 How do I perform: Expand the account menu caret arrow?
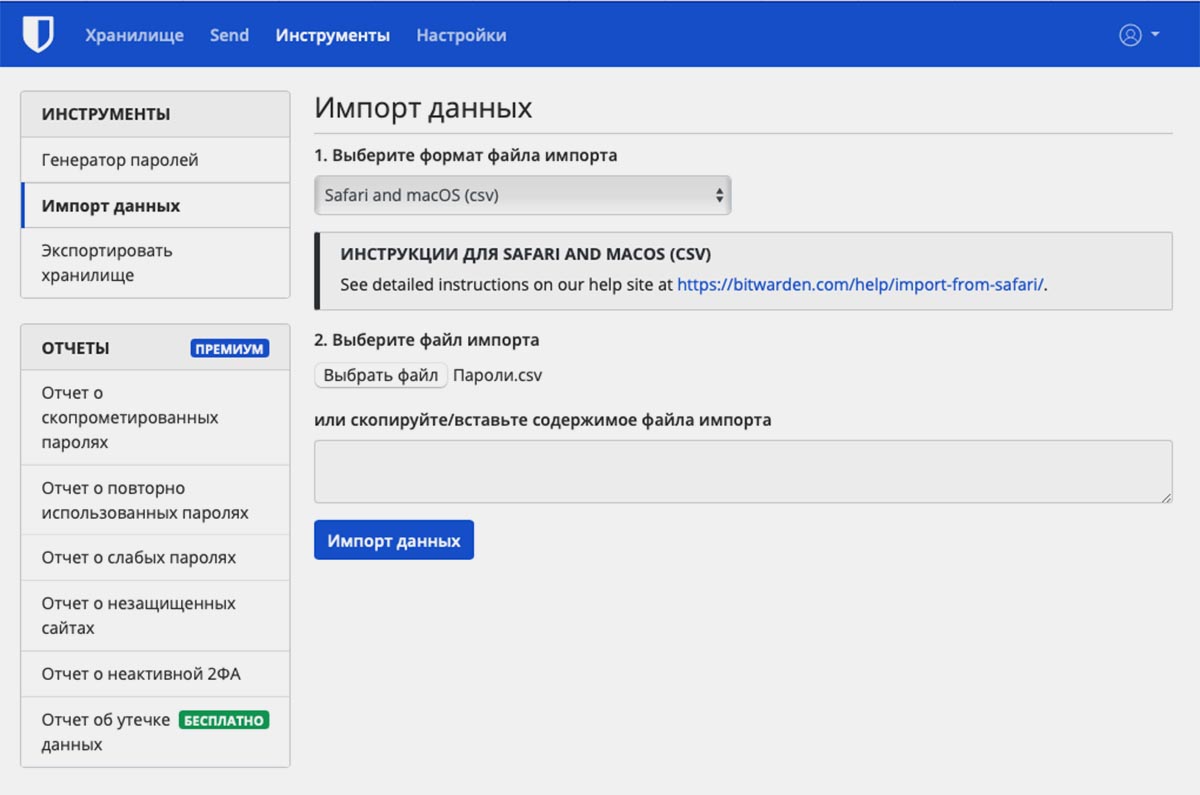click(x=1155, y=35)
